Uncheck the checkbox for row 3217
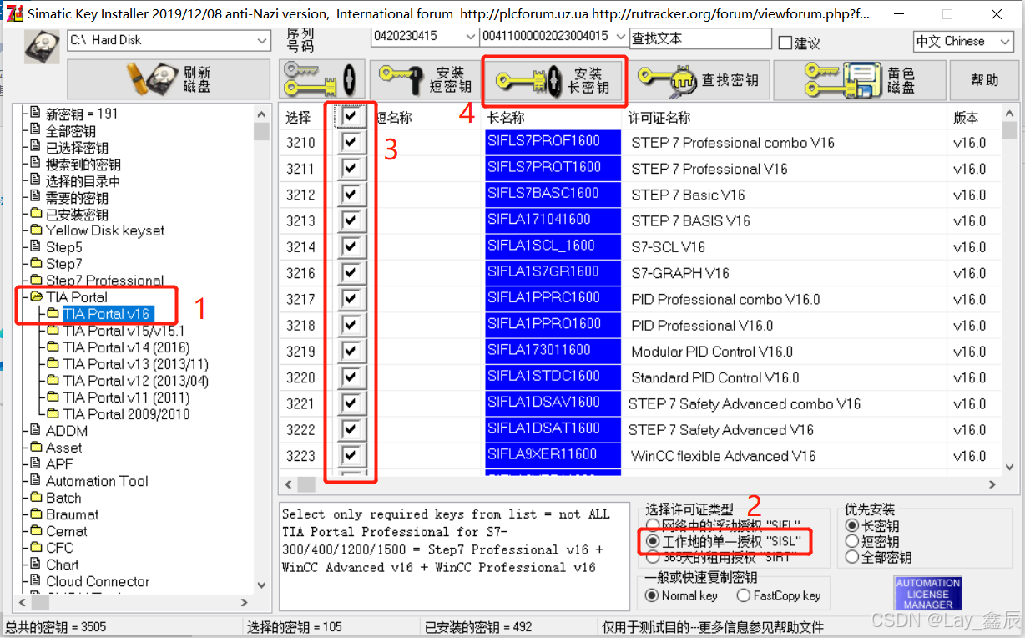The width and height of the screenshot is (1025, 638). point(351,299)
